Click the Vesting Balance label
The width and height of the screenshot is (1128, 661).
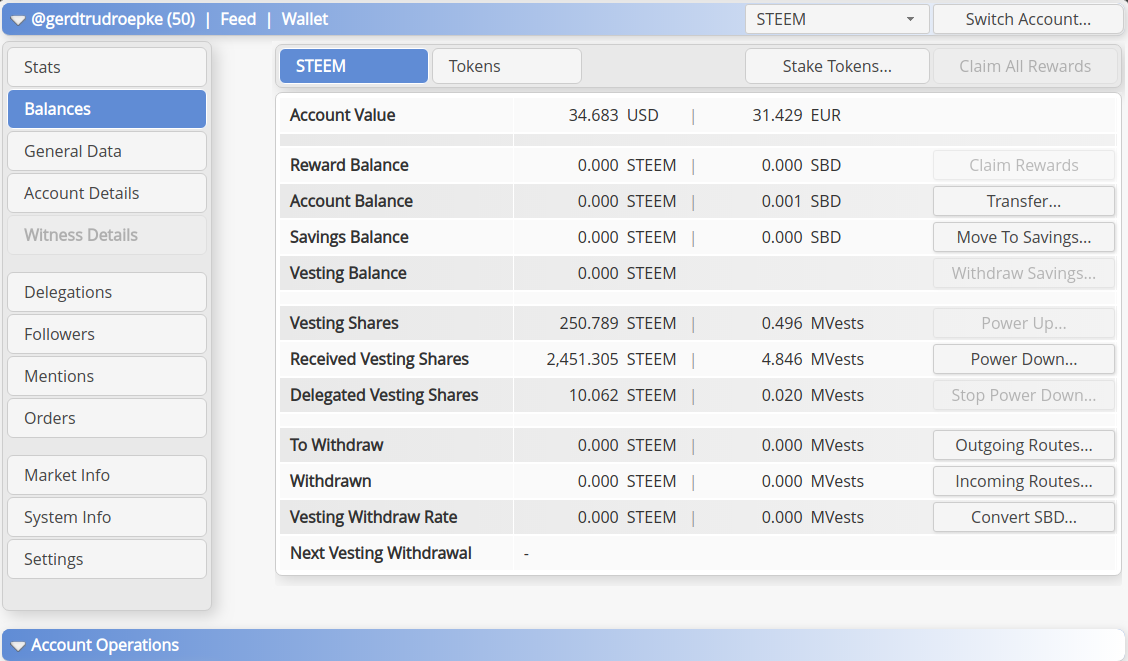point(348,273)
